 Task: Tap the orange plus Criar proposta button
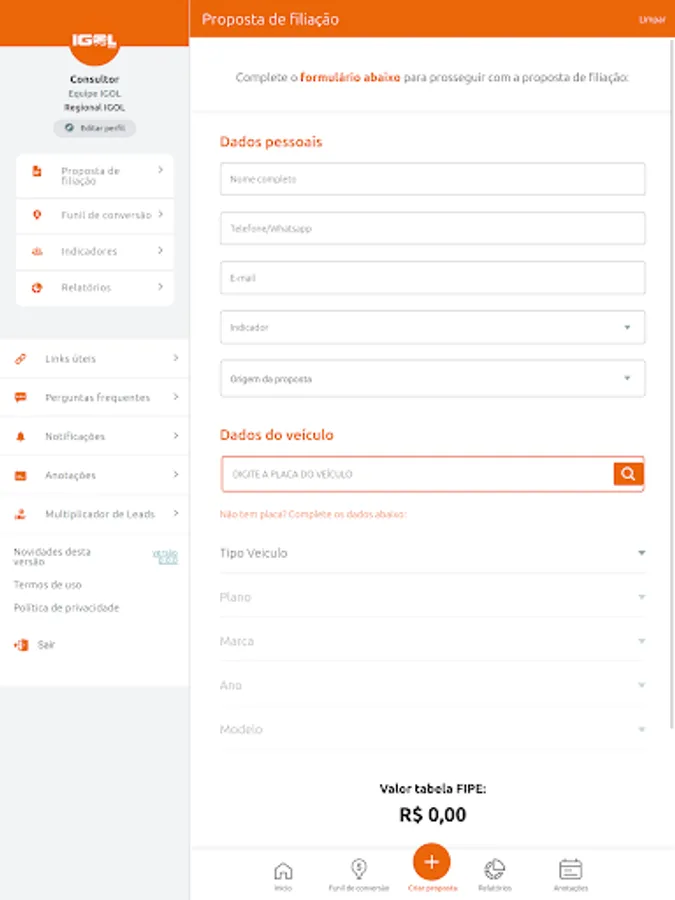pos(431,861)
